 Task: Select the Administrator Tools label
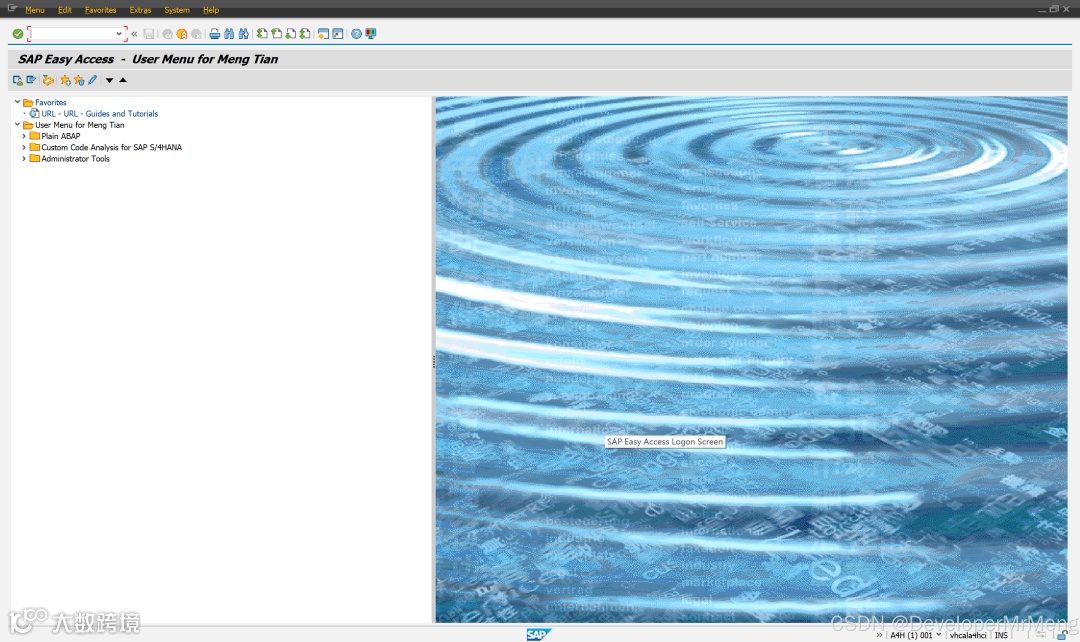pos(75,158)
